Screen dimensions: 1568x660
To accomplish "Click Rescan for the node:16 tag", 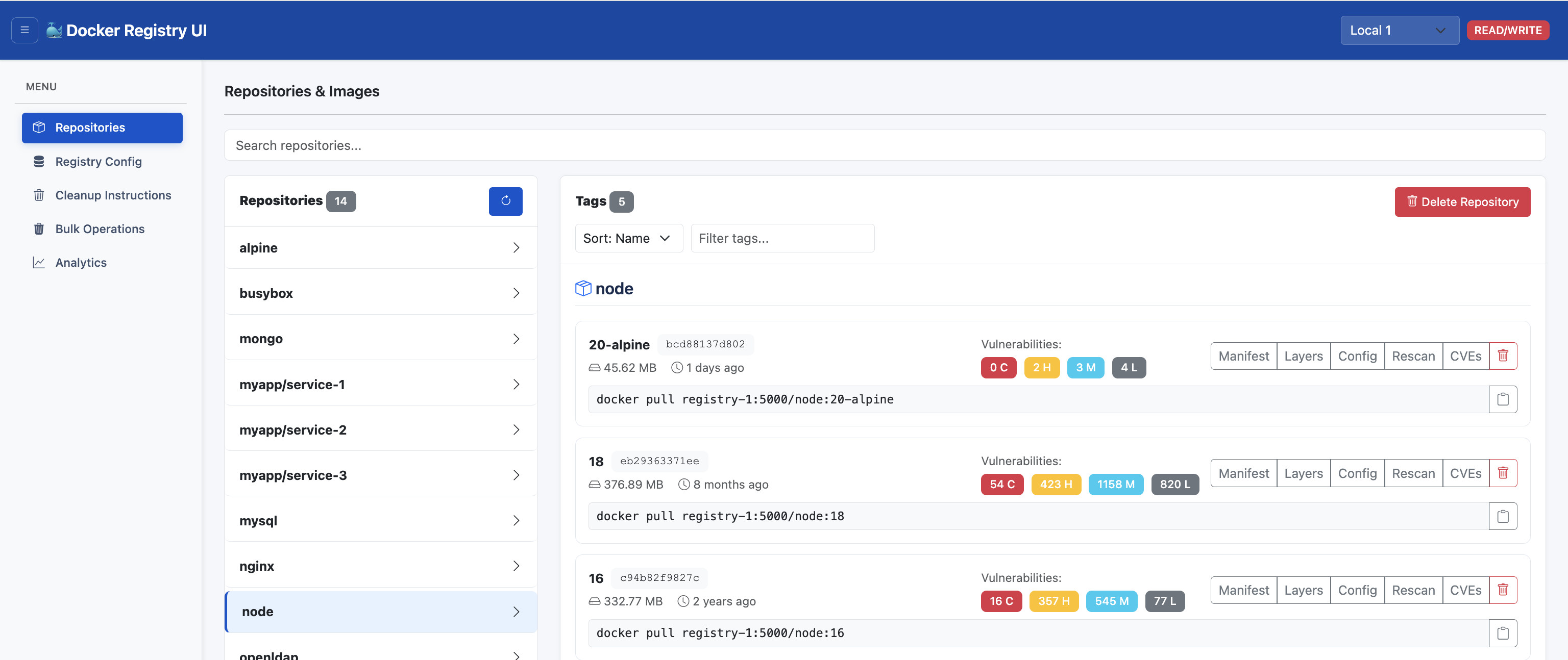I will pos(1413,590).
